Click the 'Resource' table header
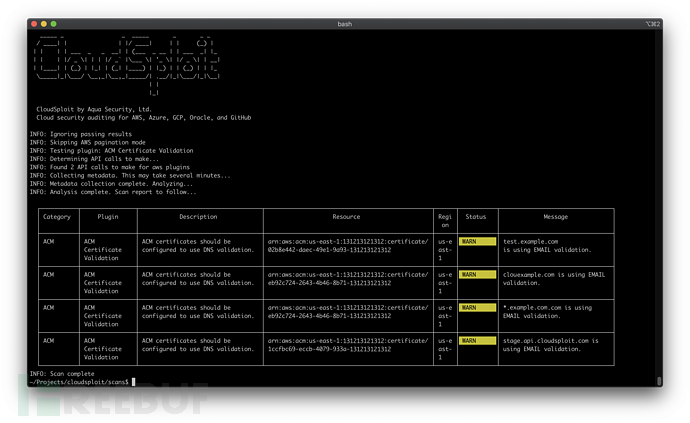The height and width of the screenshot is (423, 690). pos(346,217)
